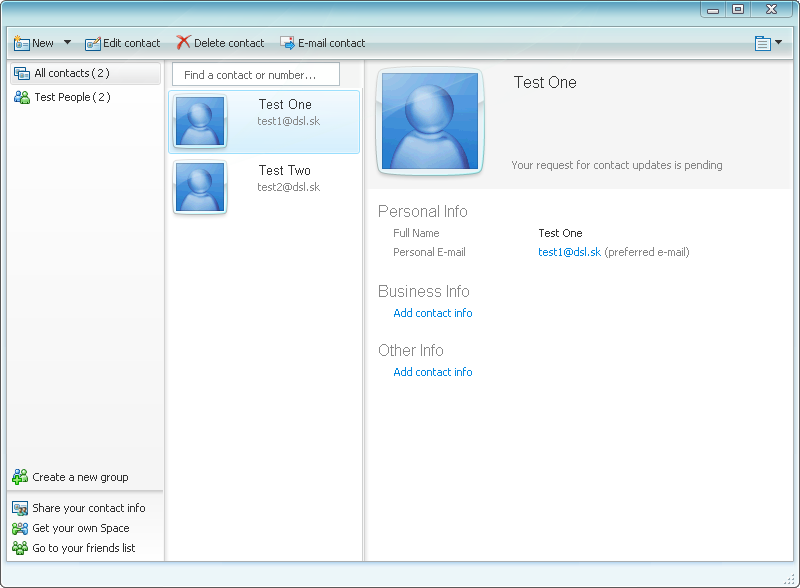The width and height of the screenshot is (800, 588).
Task: Click Test One name in contact list
Action: pyautogui.click(x=285, y=105)
